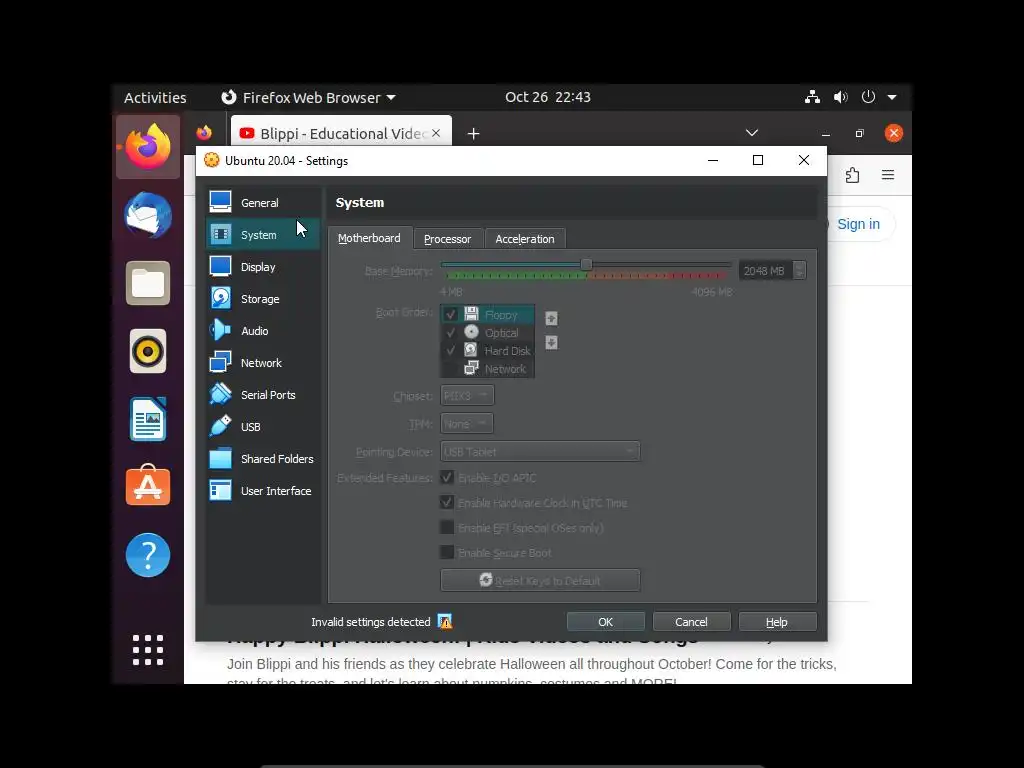Open Files manager in the dock

(x=148, y=283)
